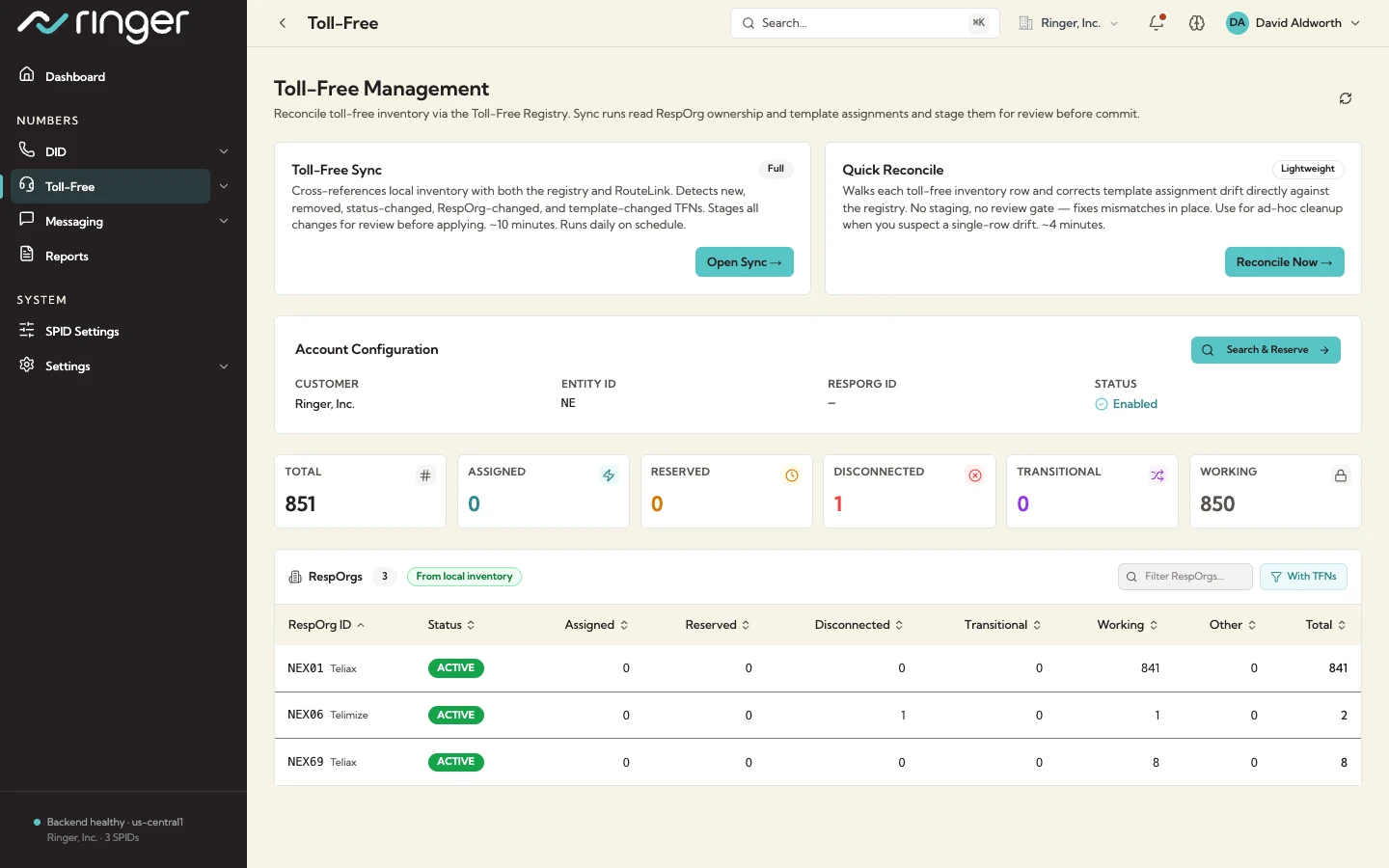Sort table by Disconnected column
The width and height of the screenshot is (1389, 868).
coord(859,625)
